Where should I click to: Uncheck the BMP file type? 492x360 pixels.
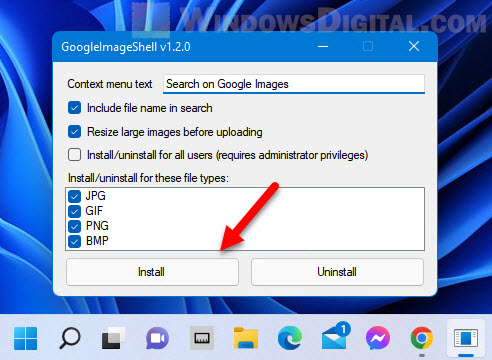click(x=74, y=241)
